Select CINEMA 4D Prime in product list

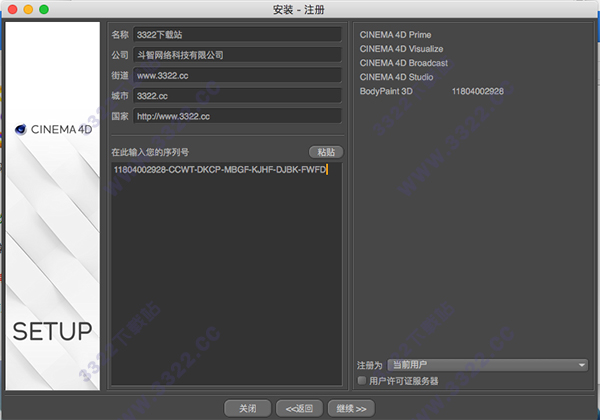[x=395, y=35]
